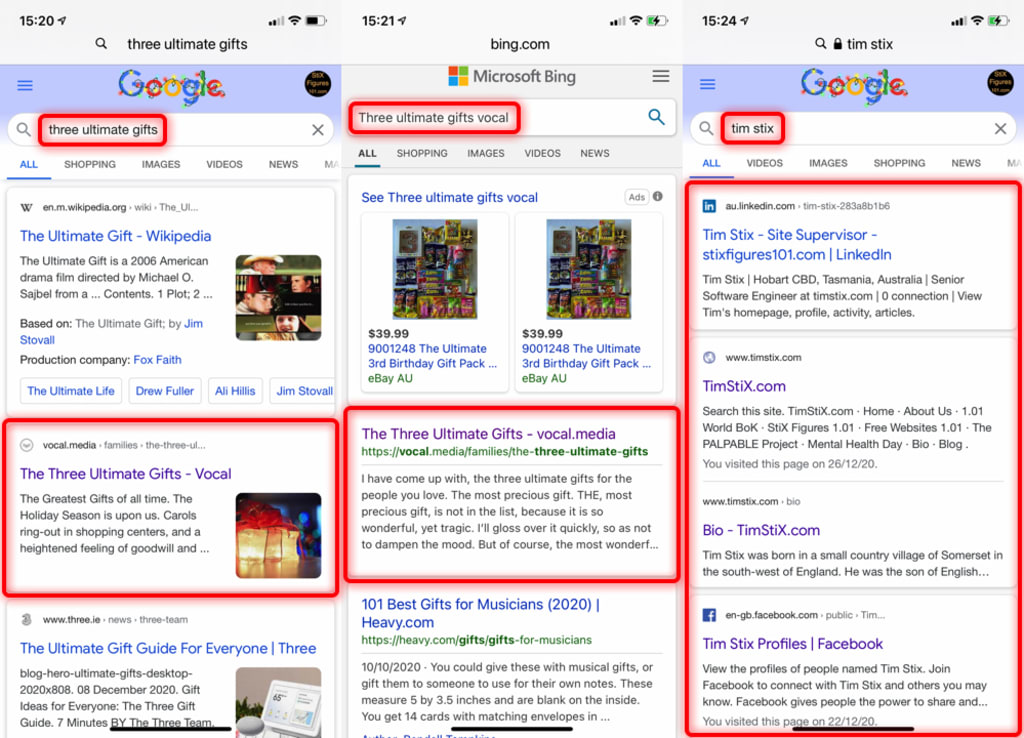Tap magnifier inside 'three ultimate gifts' search box
The width and height of the screenshot is (1024, 738).
(24, 129)
